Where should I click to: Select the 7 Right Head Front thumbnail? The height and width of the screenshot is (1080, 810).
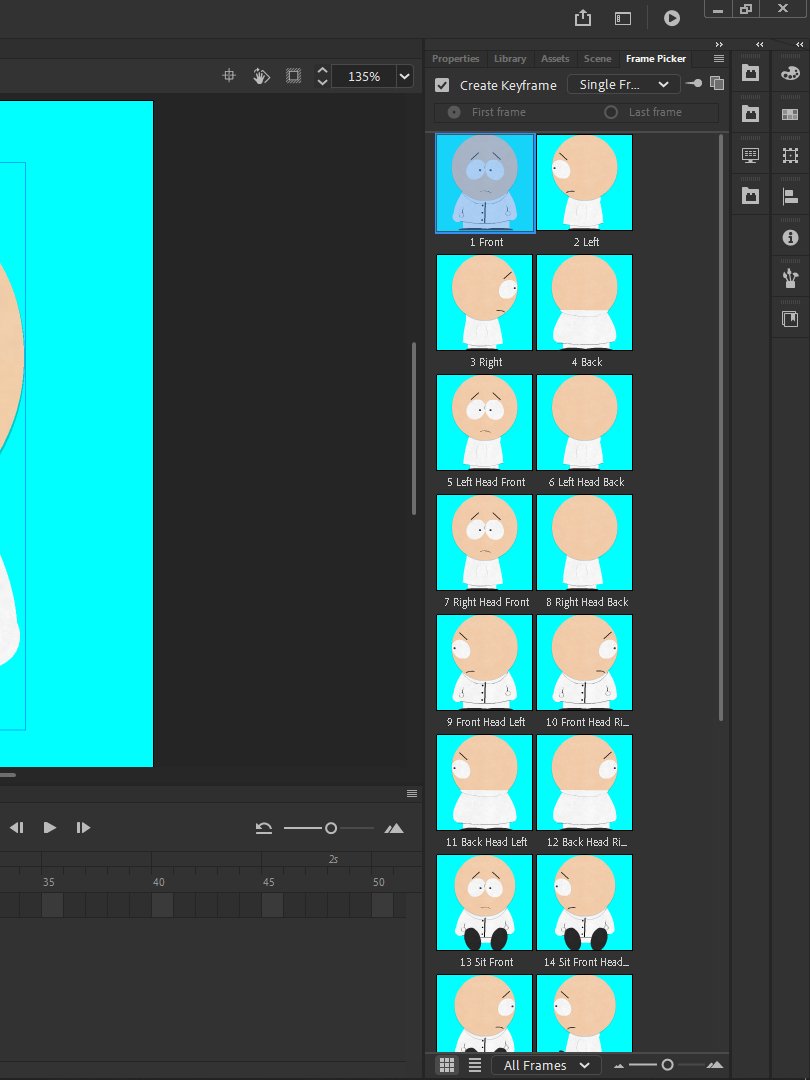click(484, 542)
